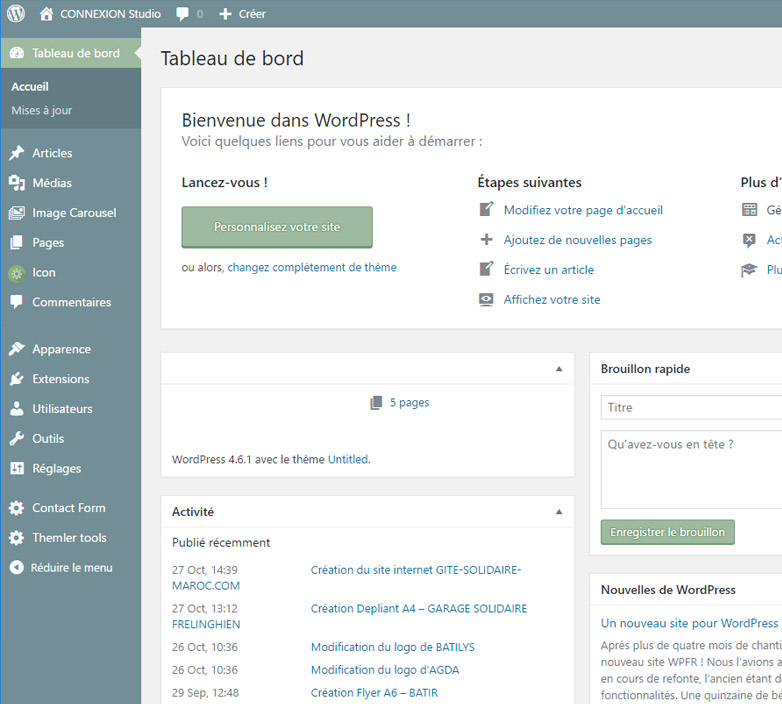
Task: Click the WordPress logo icon
Action: (16, 13)
